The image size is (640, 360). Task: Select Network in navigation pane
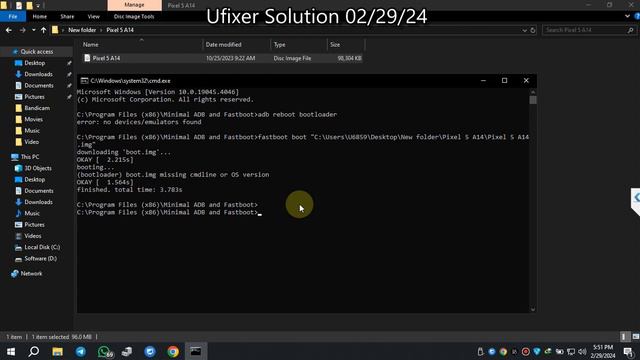tap(31, 273)
